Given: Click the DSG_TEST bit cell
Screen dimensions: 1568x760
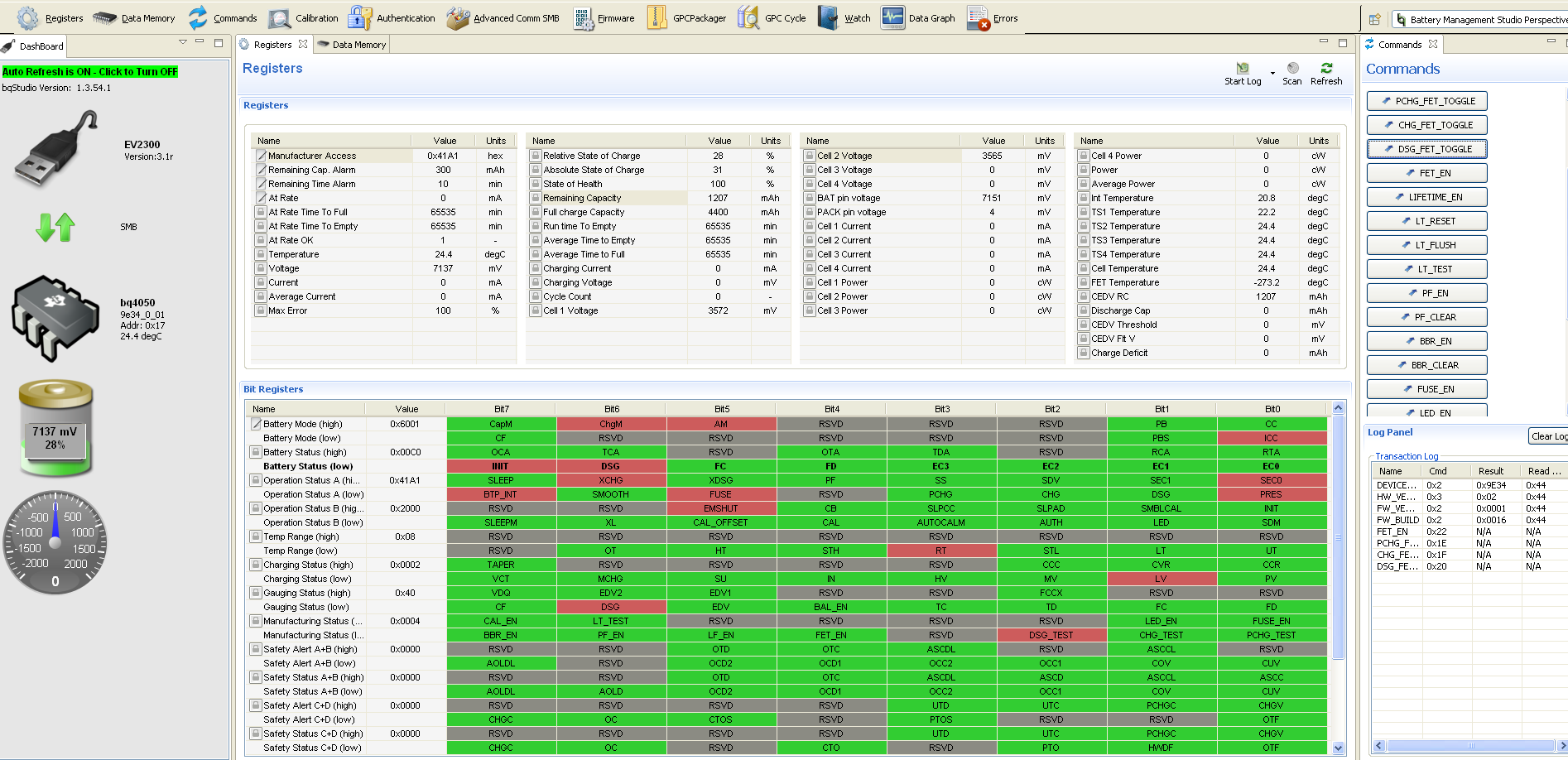Looking at the screenshot, I should tap(1051, 635).
